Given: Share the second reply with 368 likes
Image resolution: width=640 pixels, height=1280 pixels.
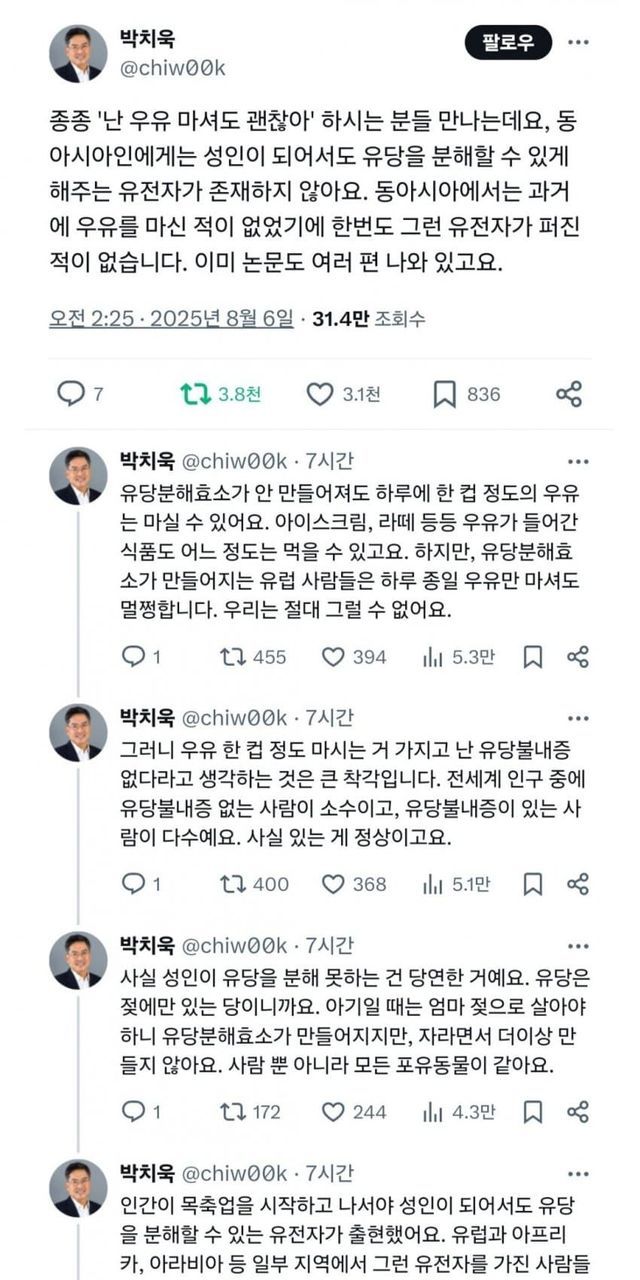Looking at the screenshot, I should 578,883.
